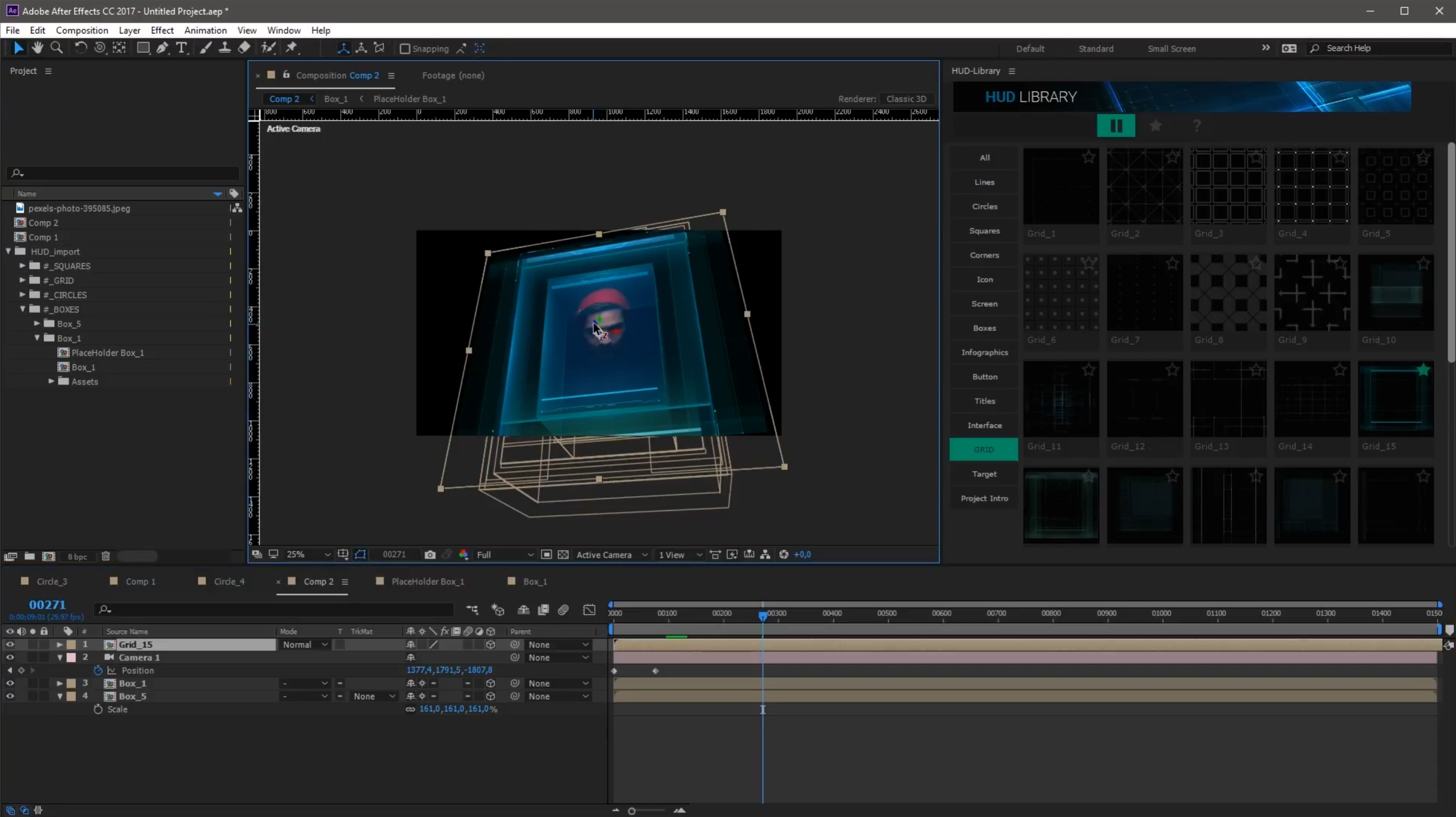Switch to Circle_3 timeline tab

pos(51,581)
